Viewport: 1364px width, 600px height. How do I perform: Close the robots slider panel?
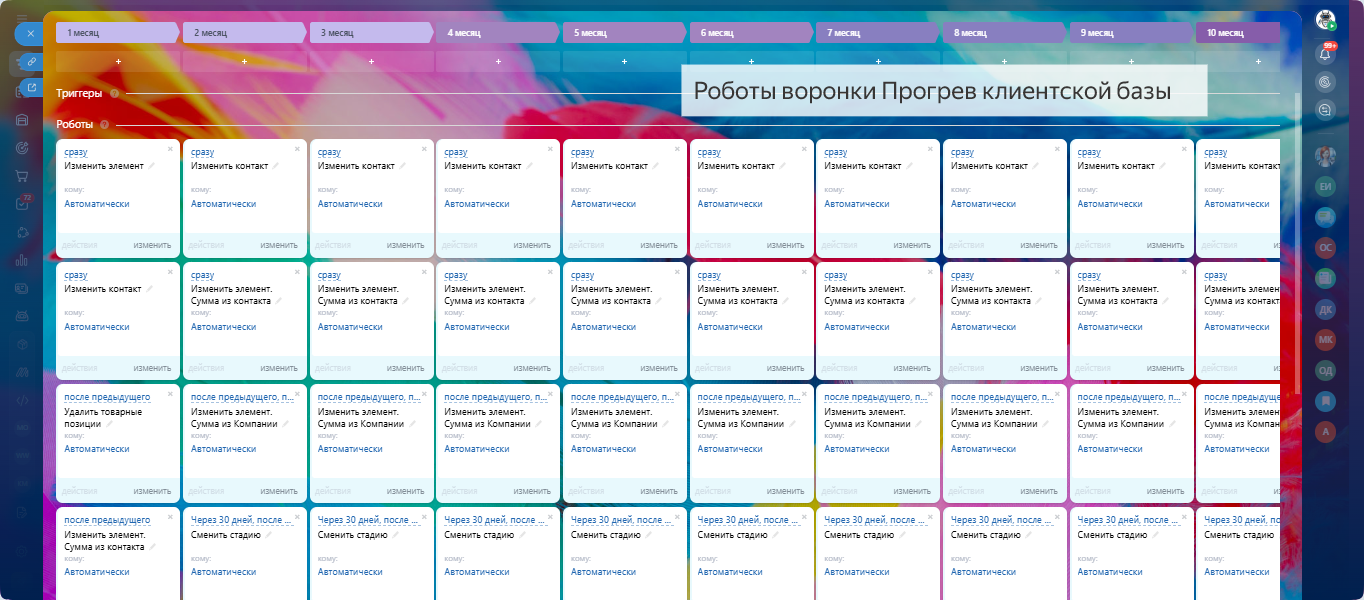(30, 33)
